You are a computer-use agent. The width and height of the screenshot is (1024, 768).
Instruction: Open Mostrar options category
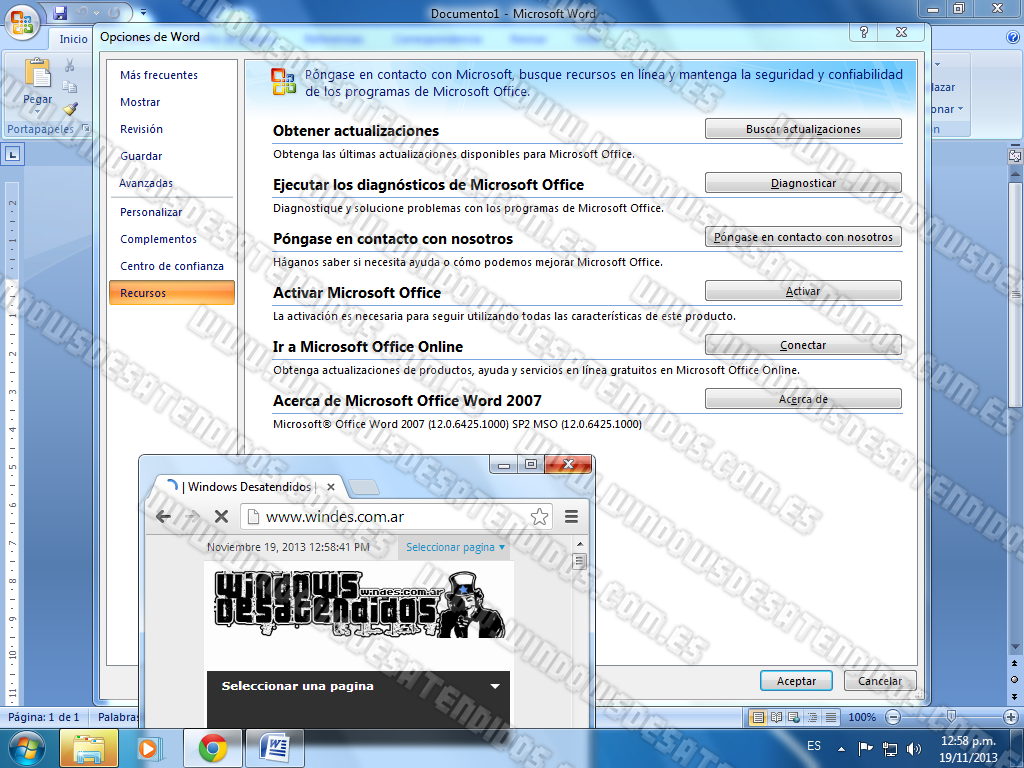140,102
